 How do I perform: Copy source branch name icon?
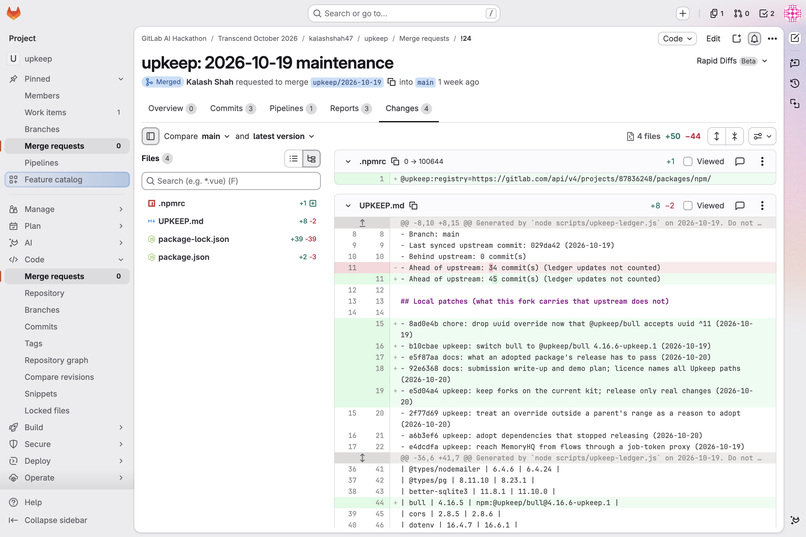392,82
